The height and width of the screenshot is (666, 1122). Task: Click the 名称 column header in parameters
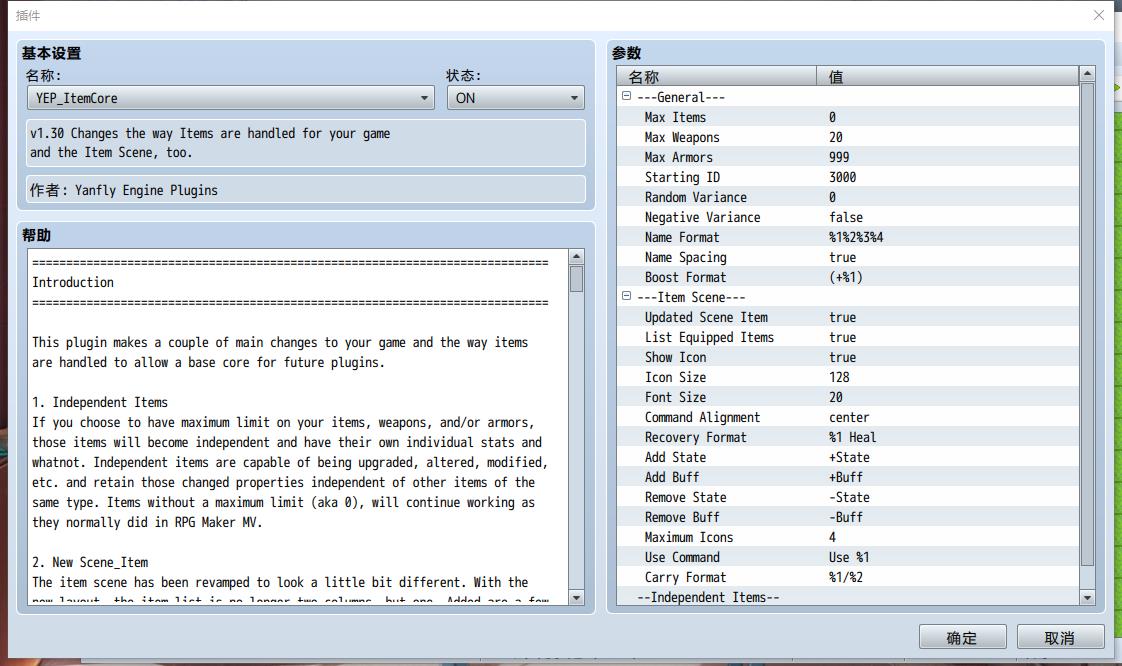[716, 77]
